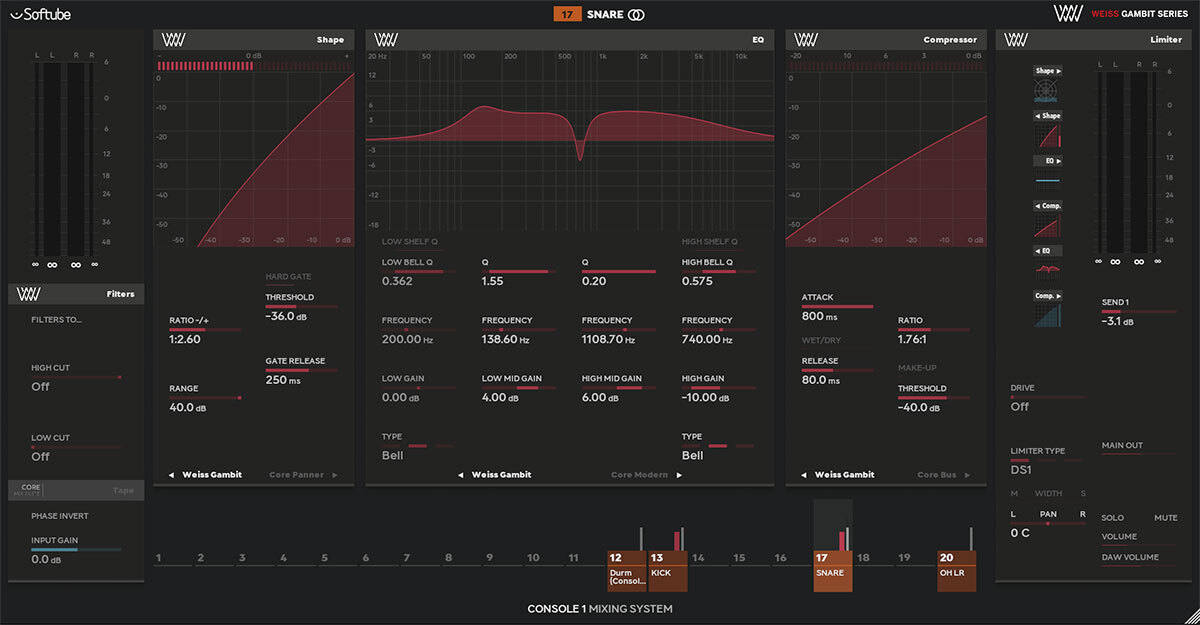Viewport: 1200px width, 625px height.
Task: Select the blue flat EQ line thumbnail
Action: (x=1047, y=180)
